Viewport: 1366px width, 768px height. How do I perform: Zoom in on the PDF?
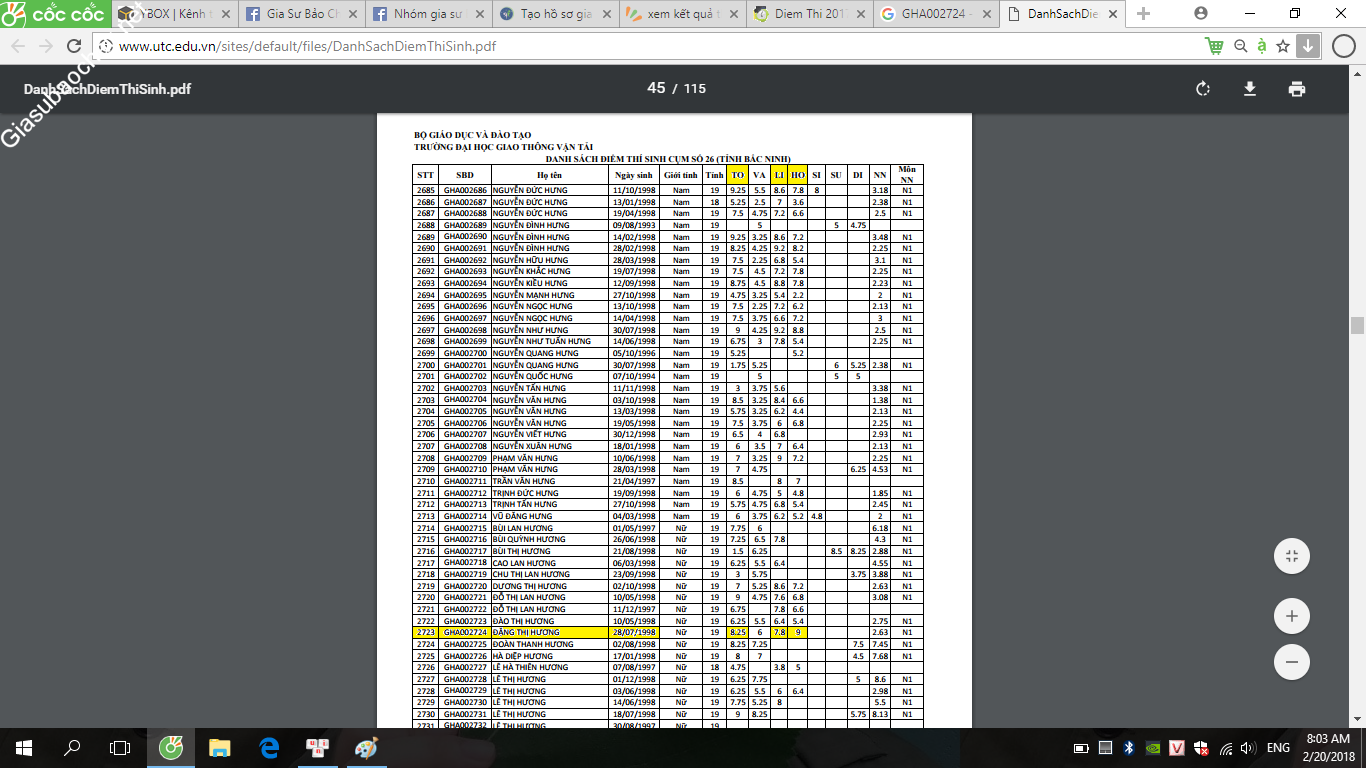(1291, 616)
